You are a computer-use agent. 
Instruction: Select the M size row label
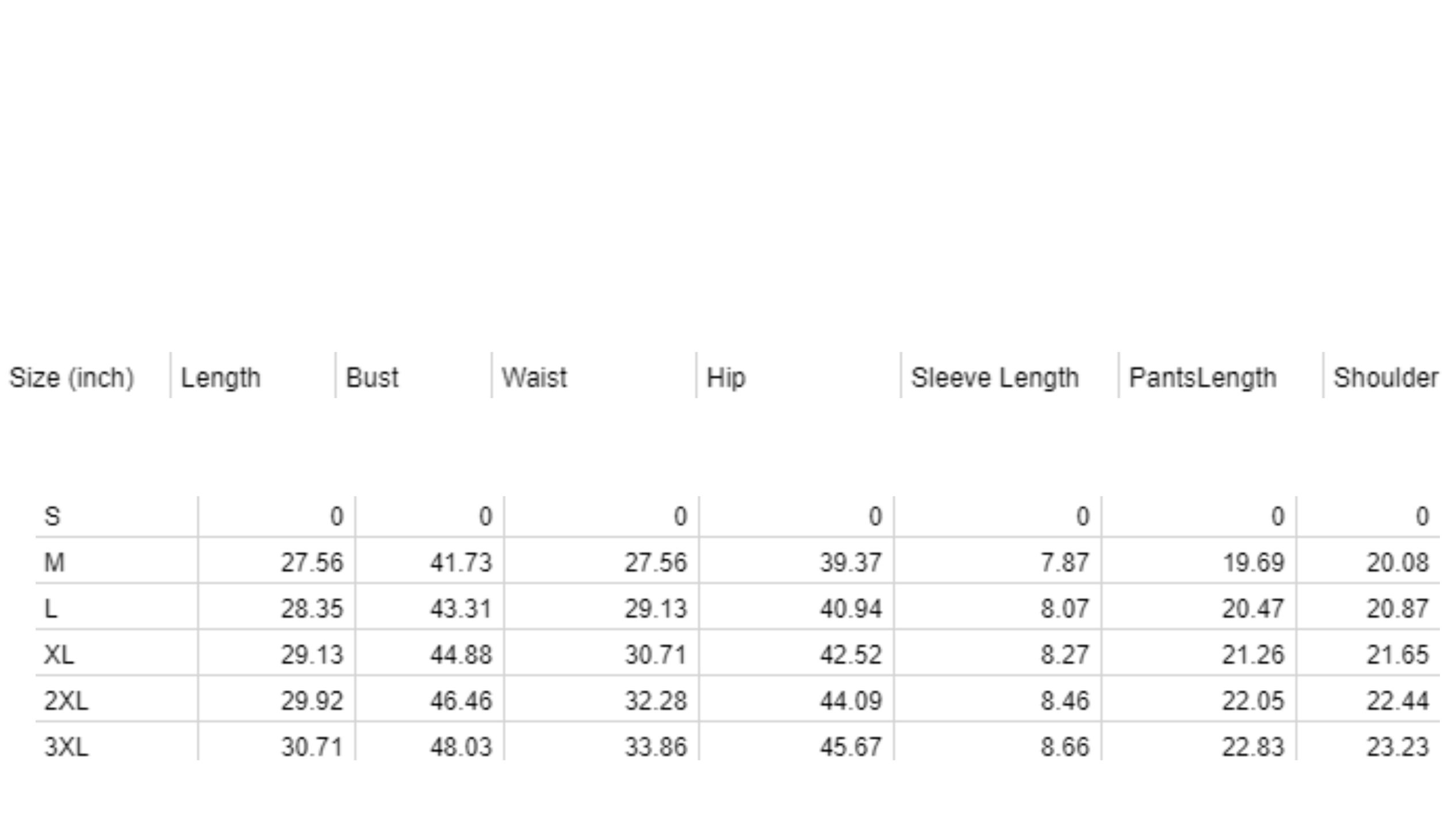pyautogui.click(x=55, y=562)
